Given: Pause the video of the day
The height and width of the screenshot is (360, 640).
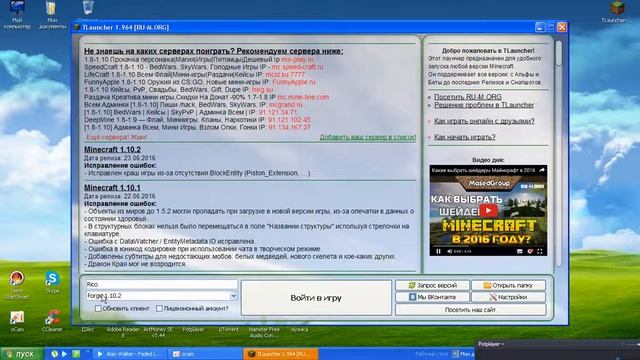Looking at the screenshot, I should tap(438, 251).
